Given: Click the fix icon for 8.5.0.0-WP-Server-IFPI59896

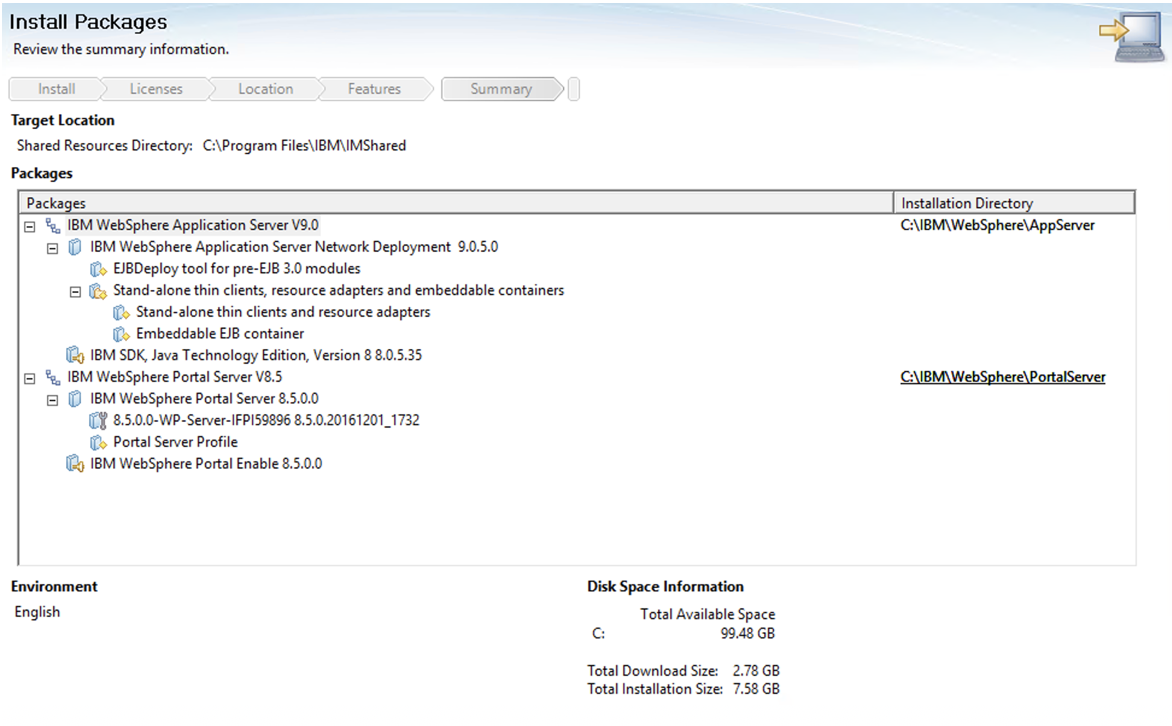Looking at the screenshot, I should pos(98,421).
